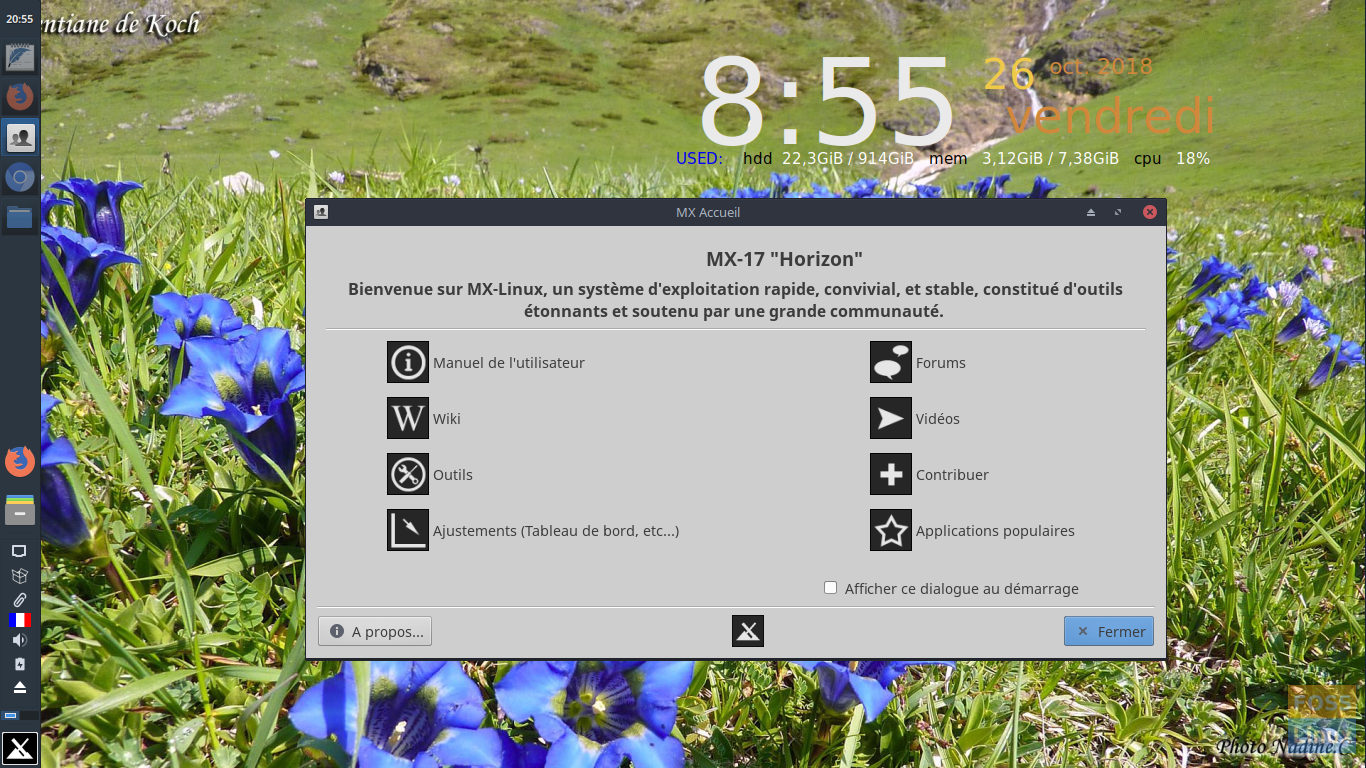
Task: Open Outils using its crossed-tools icon
Action: (407, 474)
